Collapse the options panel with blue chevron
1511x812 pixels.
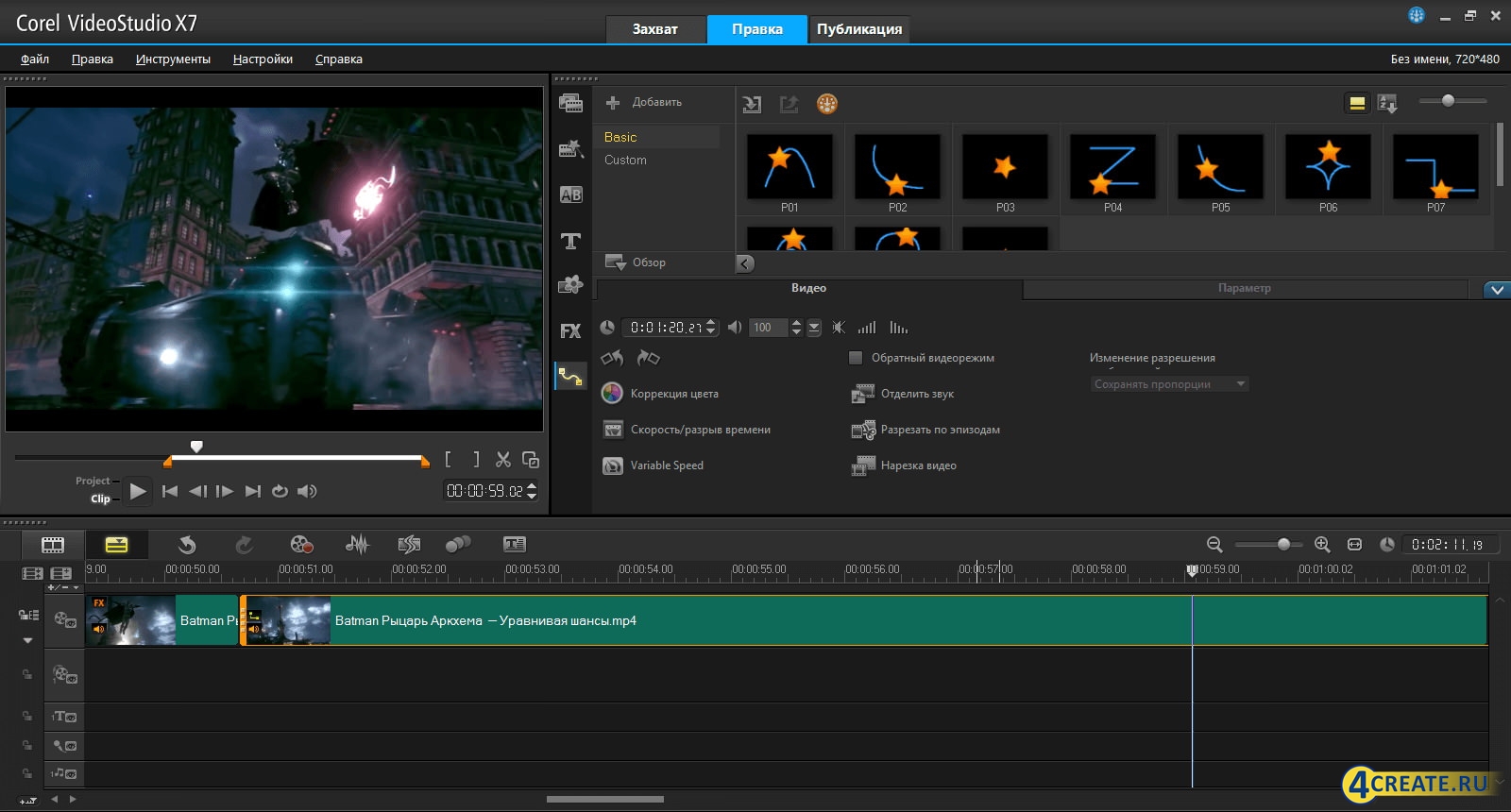pyautogui.click(x=1497, y=290)
